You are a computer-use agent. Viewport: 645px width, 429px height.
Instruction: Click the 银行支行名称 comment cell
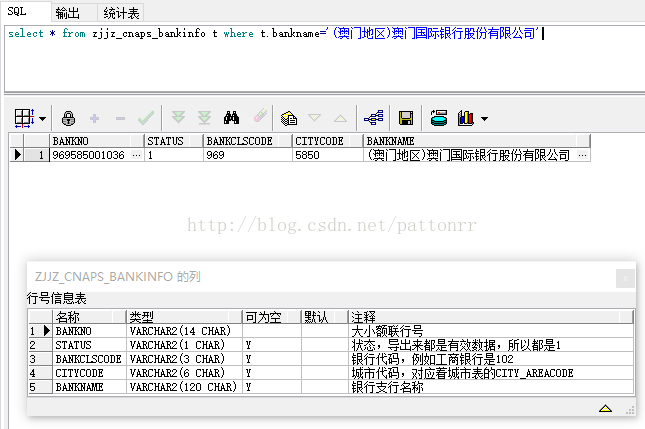[x=491, y=387]
